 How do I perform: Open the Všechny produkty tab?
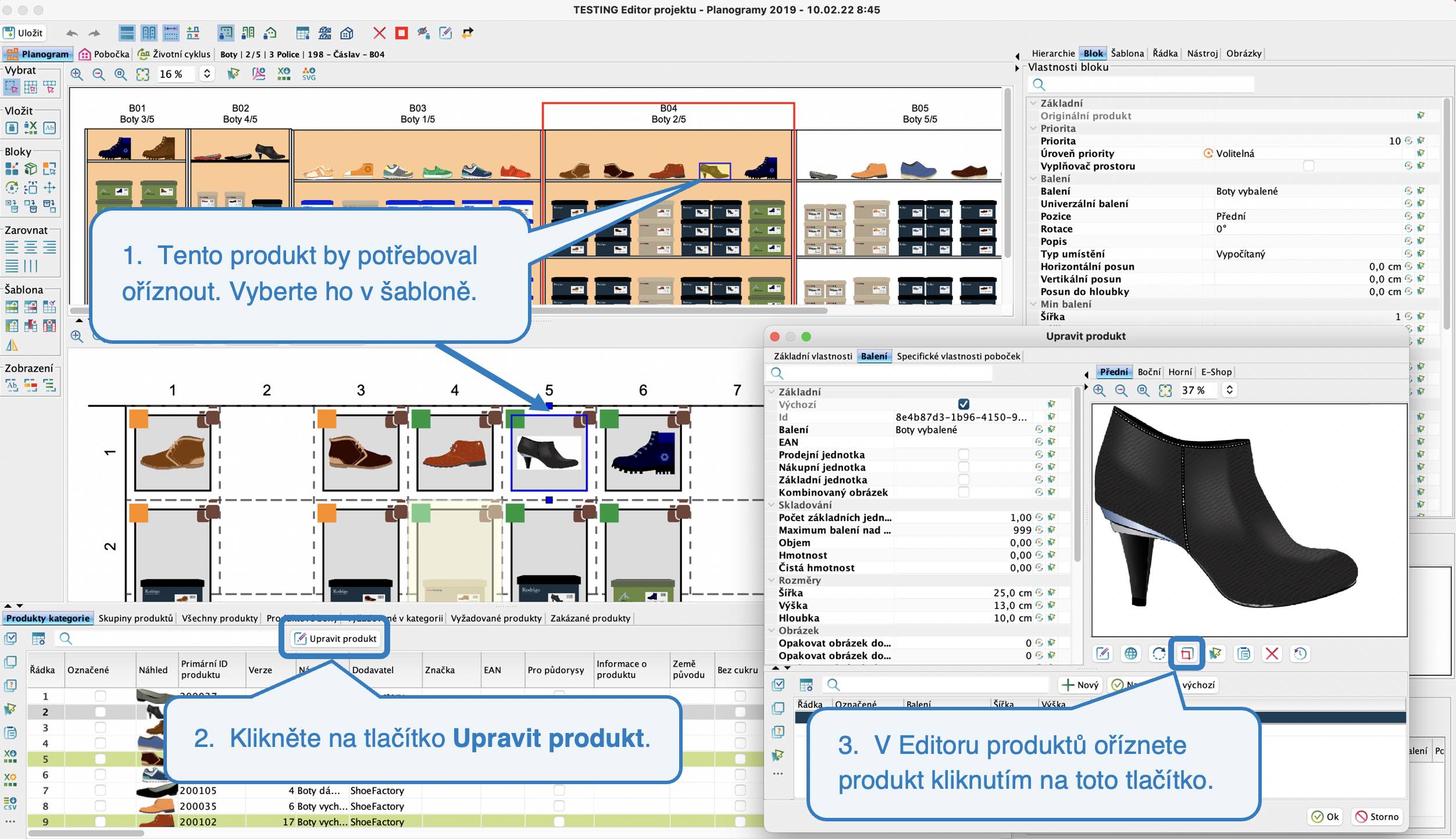coord(219,618)
